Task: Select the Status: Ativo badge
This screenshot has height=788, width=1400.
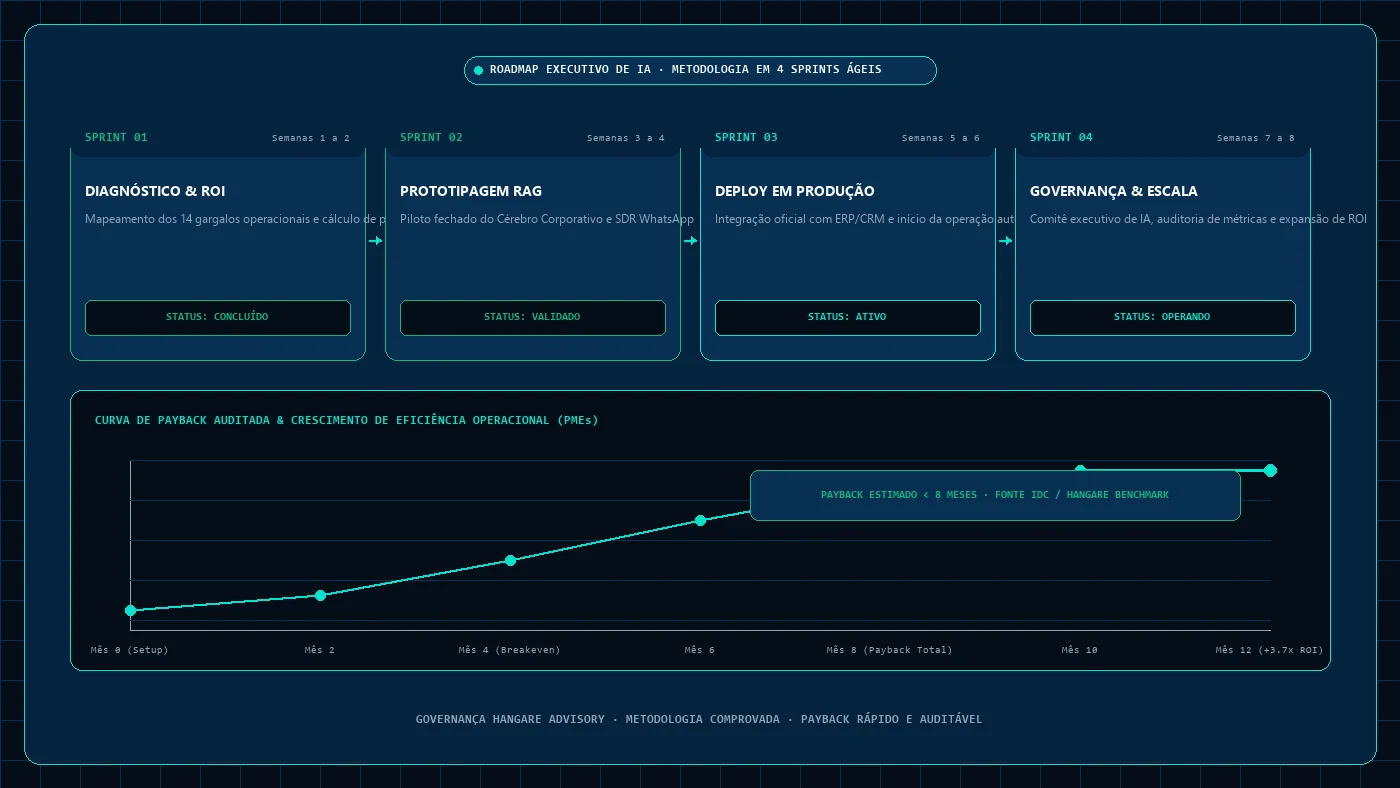Action: coord(848,318)
